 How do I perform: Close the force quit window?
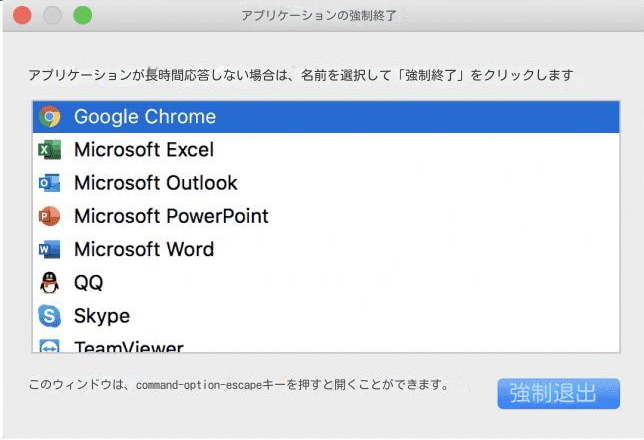[x=22, y=16]
